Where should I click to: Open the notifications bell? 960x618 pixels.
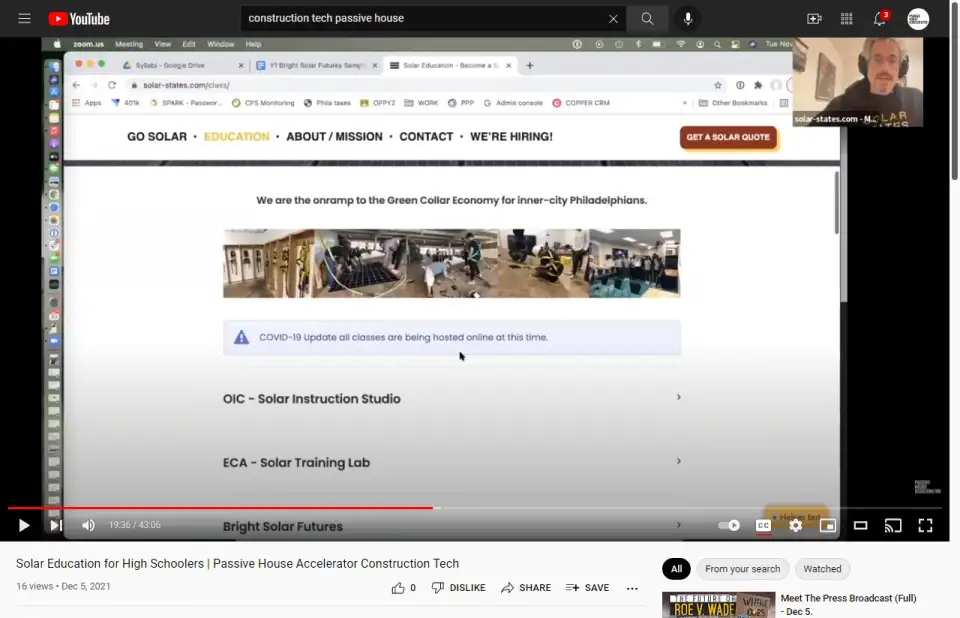click(x=880, y=19)
